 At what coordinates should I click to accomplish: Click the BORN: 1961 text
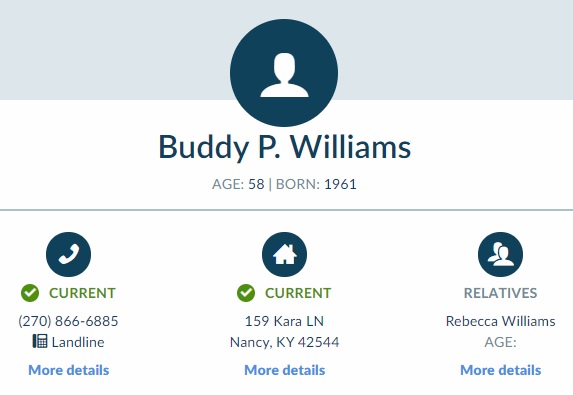pos(316,184)
